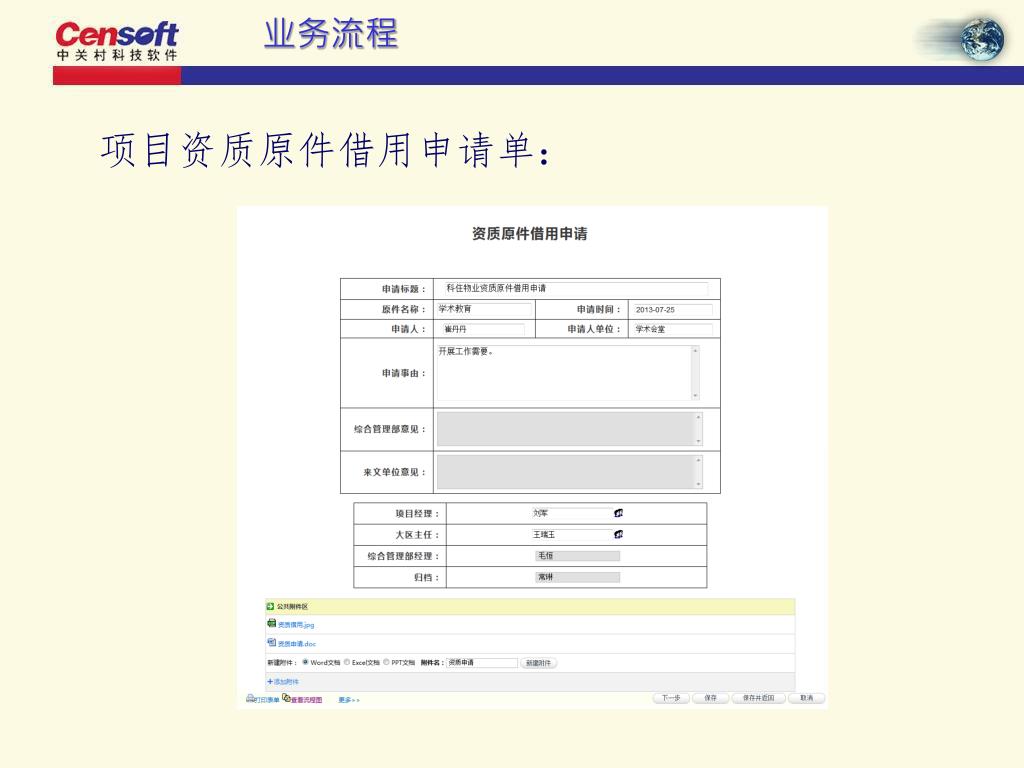The width and height of the screenshot is (1024, 768).
Task: Click the 下一步 button
Action: click(671, 698)
